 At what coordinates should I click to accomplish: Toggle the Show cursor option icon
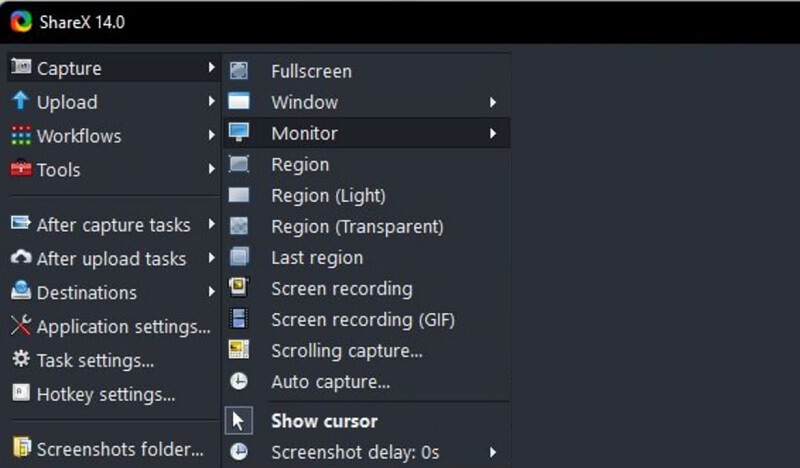[x=239, y=421]
